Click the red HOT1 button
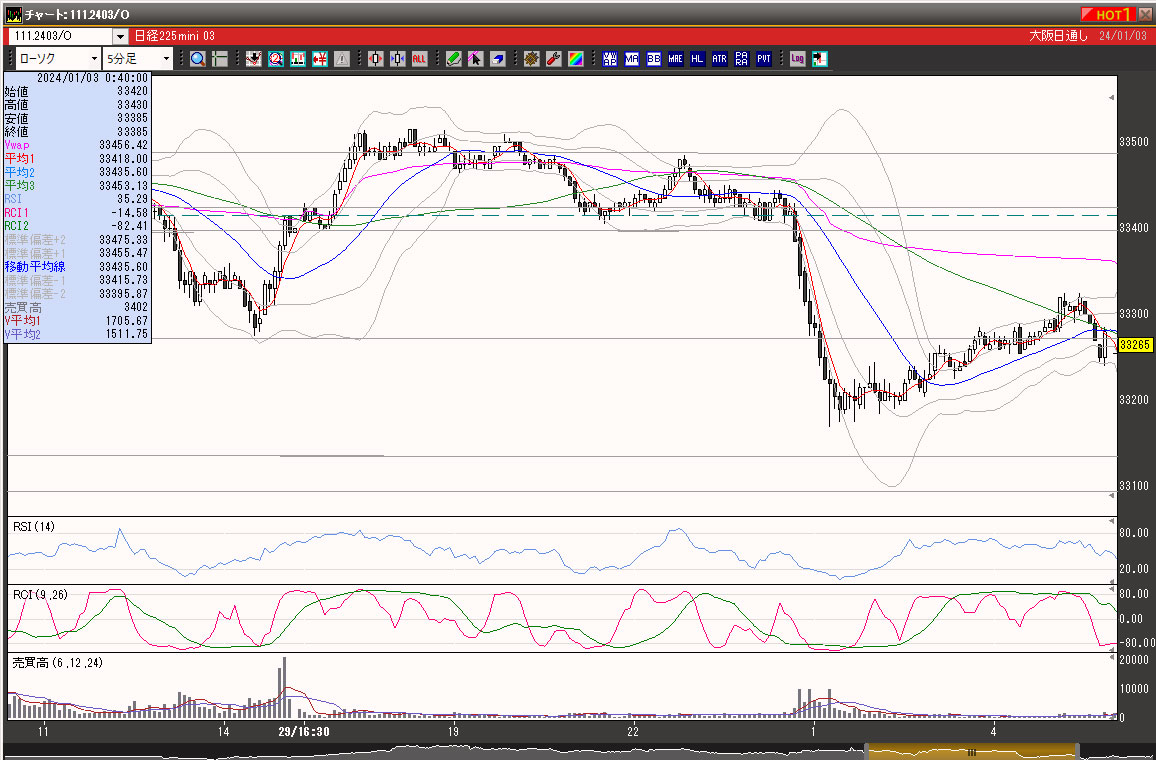The image size is (1156, 760). (x=1106, y=14)
